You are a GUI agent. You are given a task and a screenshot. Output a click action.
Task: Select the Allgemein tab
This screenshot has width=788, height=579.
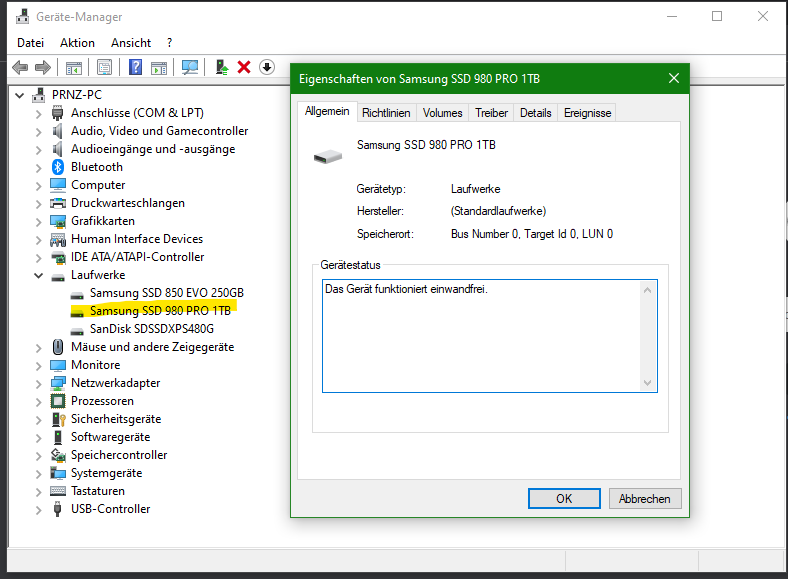[x=327, y=111]
